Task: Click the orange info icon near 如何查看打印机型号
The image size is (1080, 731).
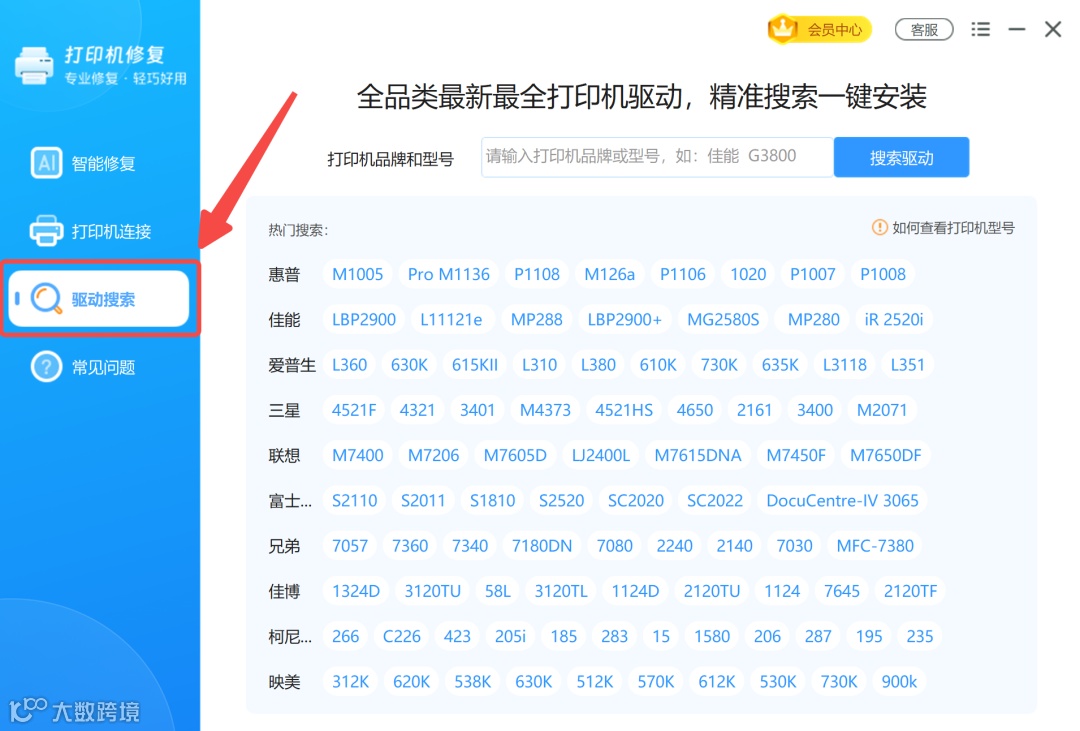Action: click(880, 227)
